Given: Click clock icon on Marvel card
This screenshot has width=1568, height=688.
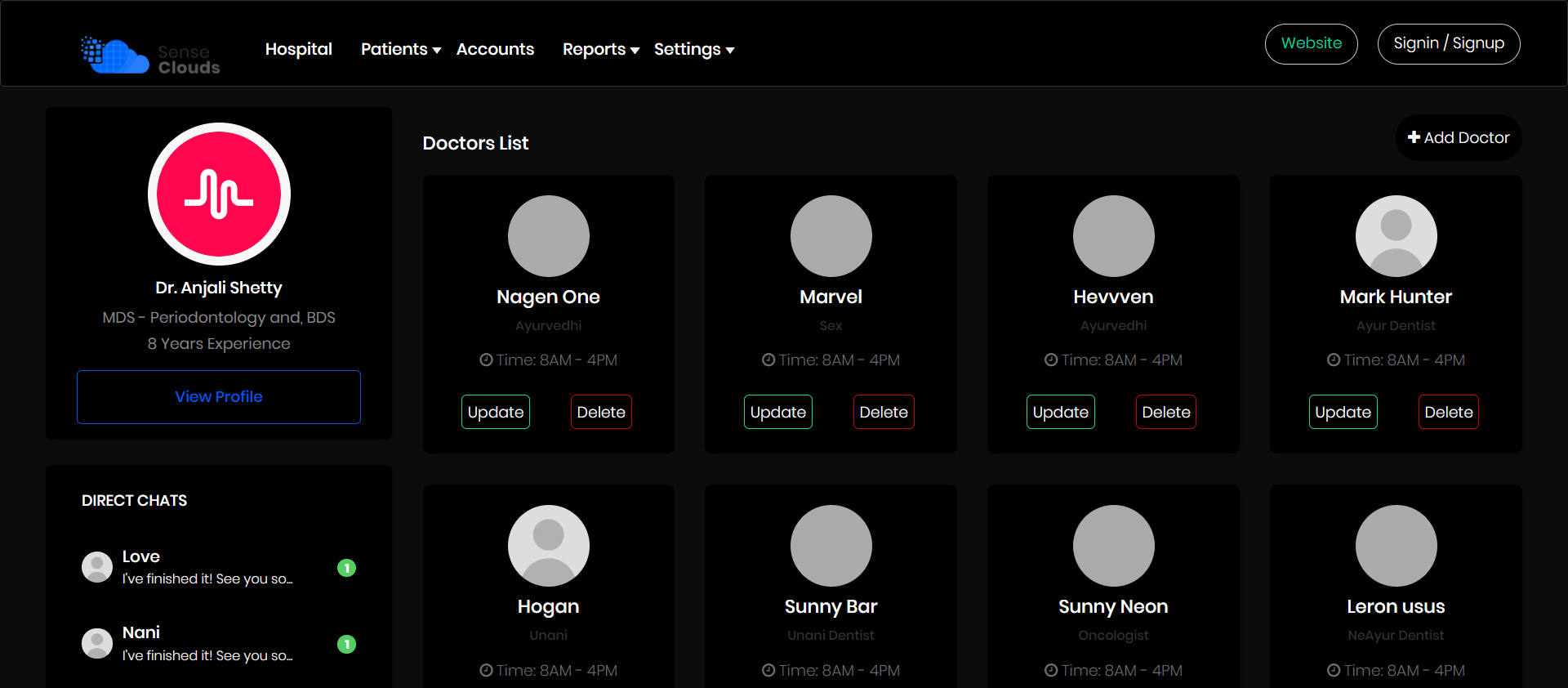Looking at the screenshot, I should [768, 360].
